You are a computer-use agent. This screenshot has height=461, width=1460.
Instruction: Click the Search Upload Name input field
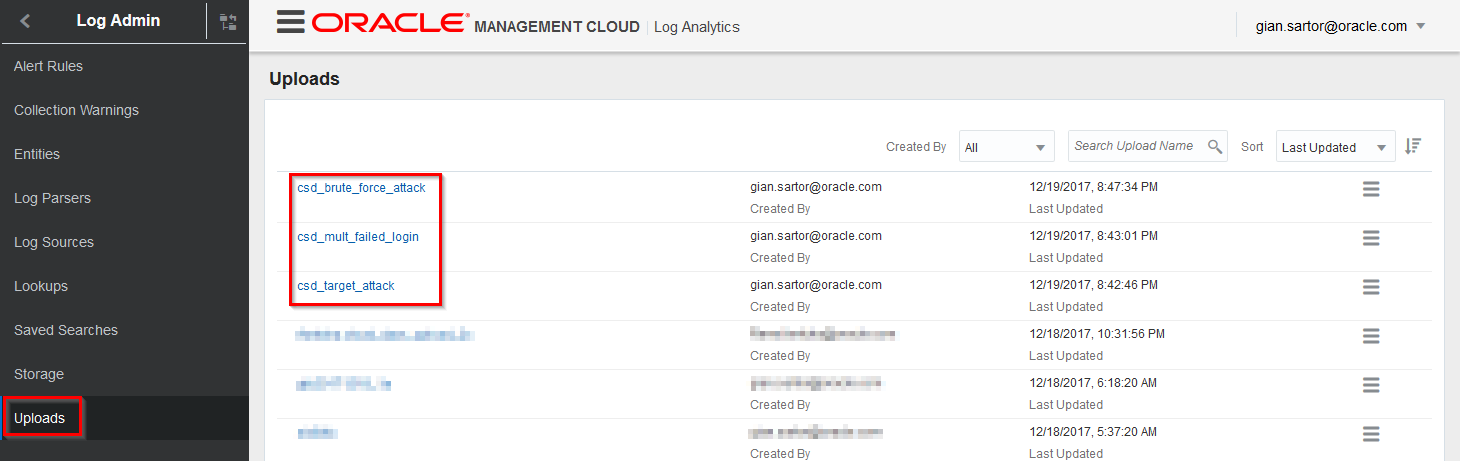(x=1136, y=146)
